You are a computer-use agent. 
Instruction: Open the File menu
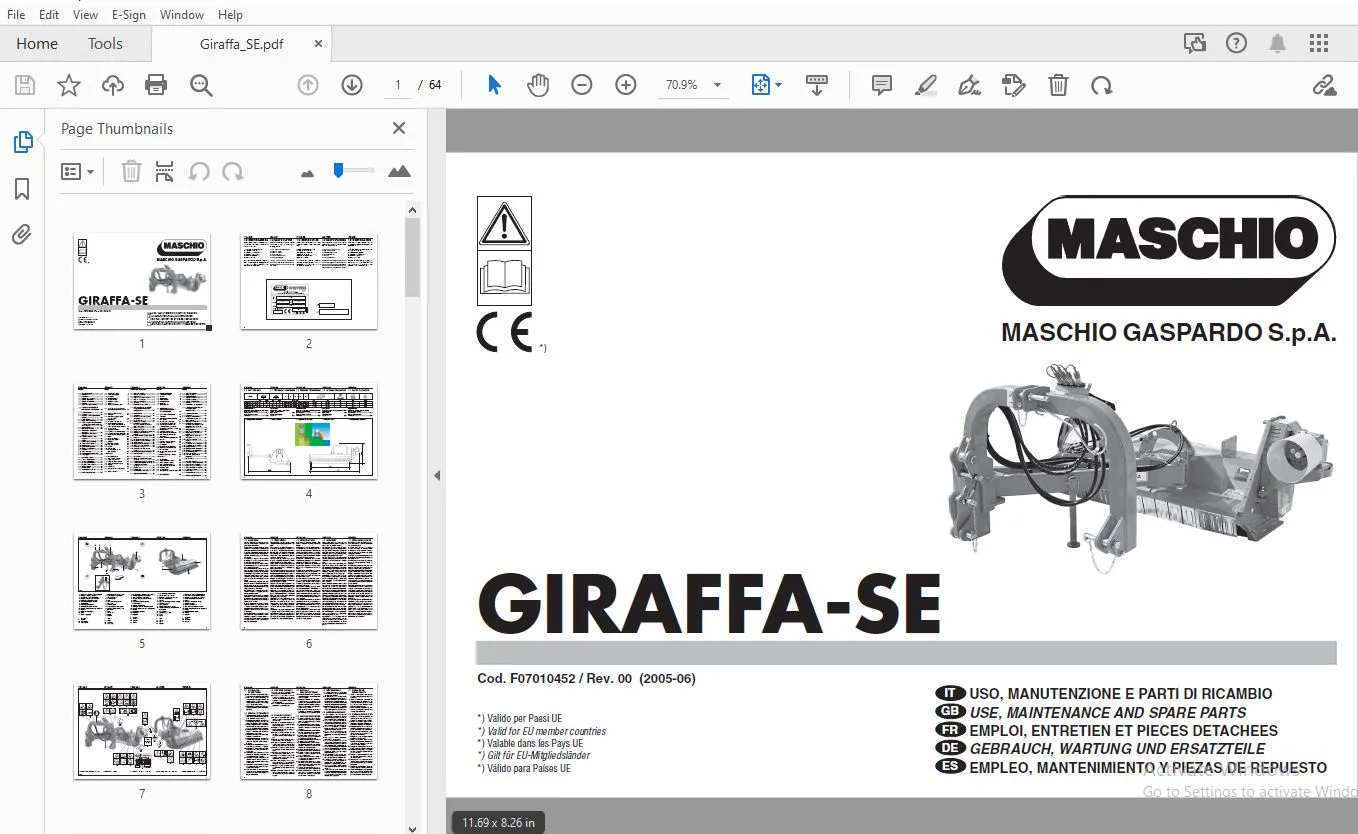(16, 15)
